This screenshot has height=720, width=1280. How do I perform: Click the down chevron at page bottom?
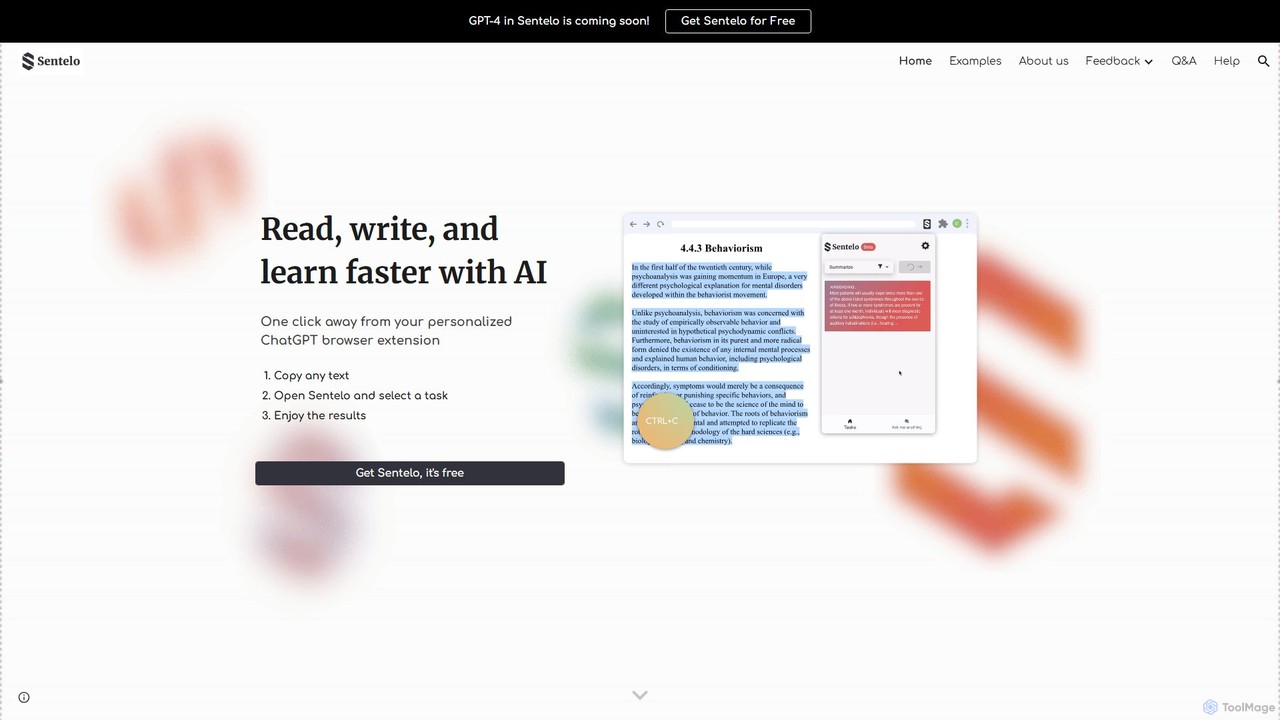click(x=640, y=695)
